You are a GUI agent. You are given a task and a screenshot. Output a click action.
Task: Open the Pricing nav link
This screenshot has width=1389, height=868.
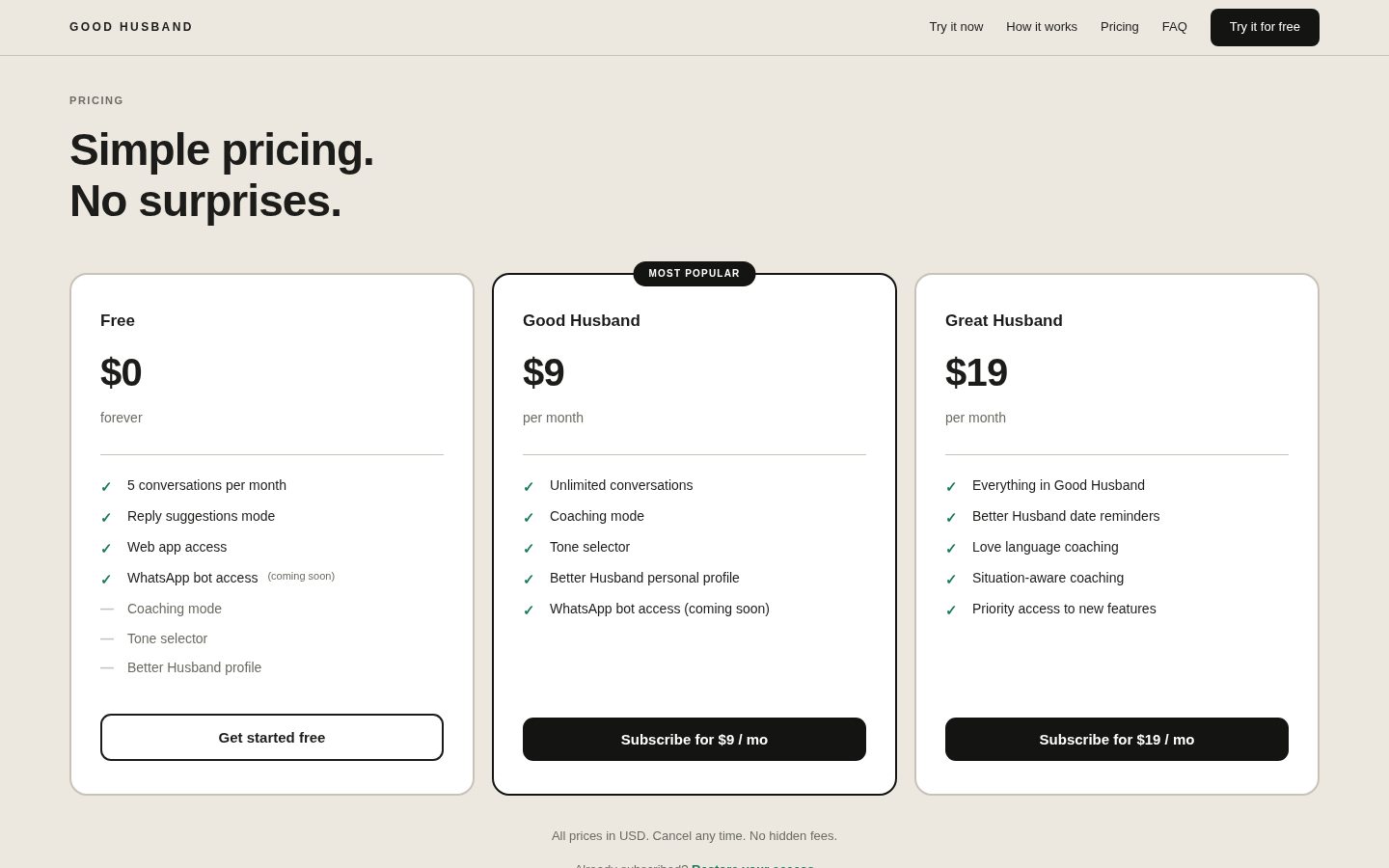(x=1120, y=27)
